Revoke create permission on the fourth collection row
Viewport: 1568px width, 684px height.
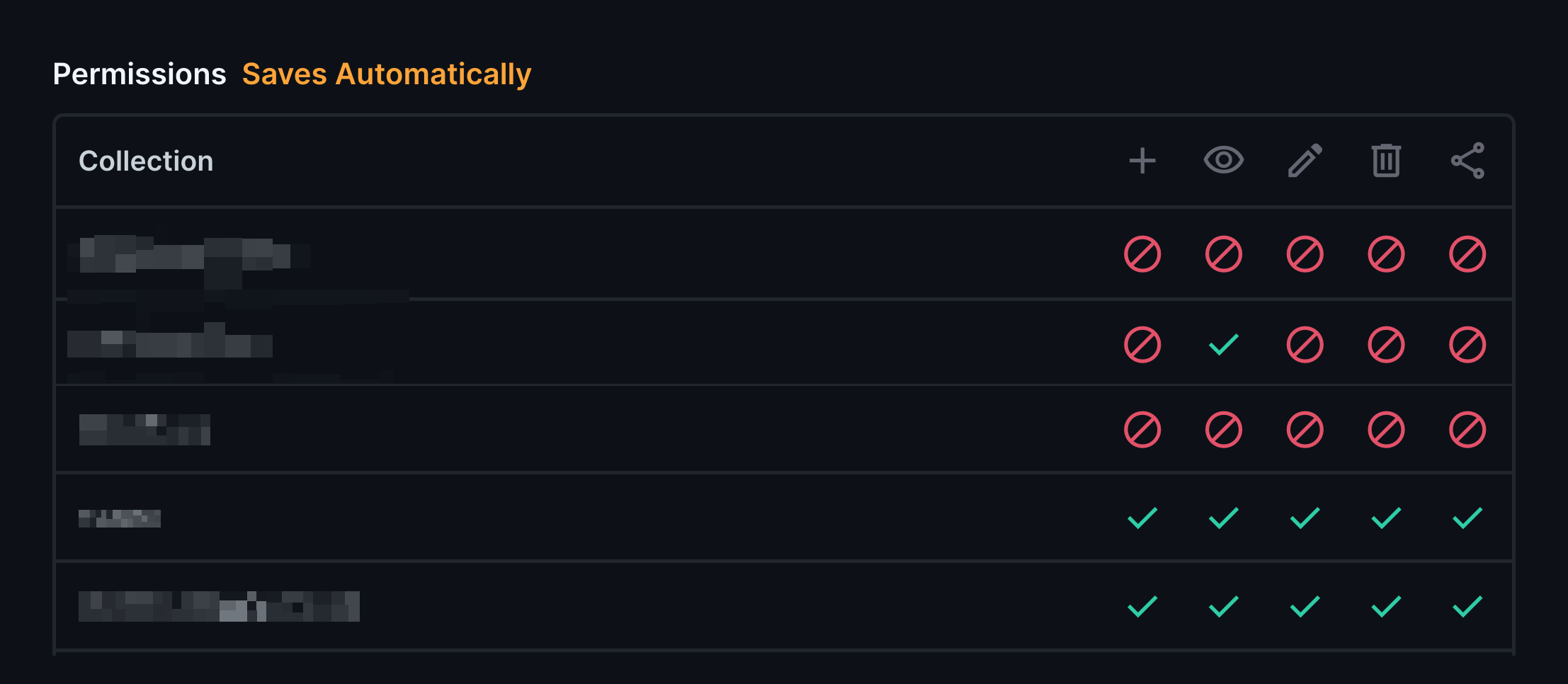[1142, 518]
